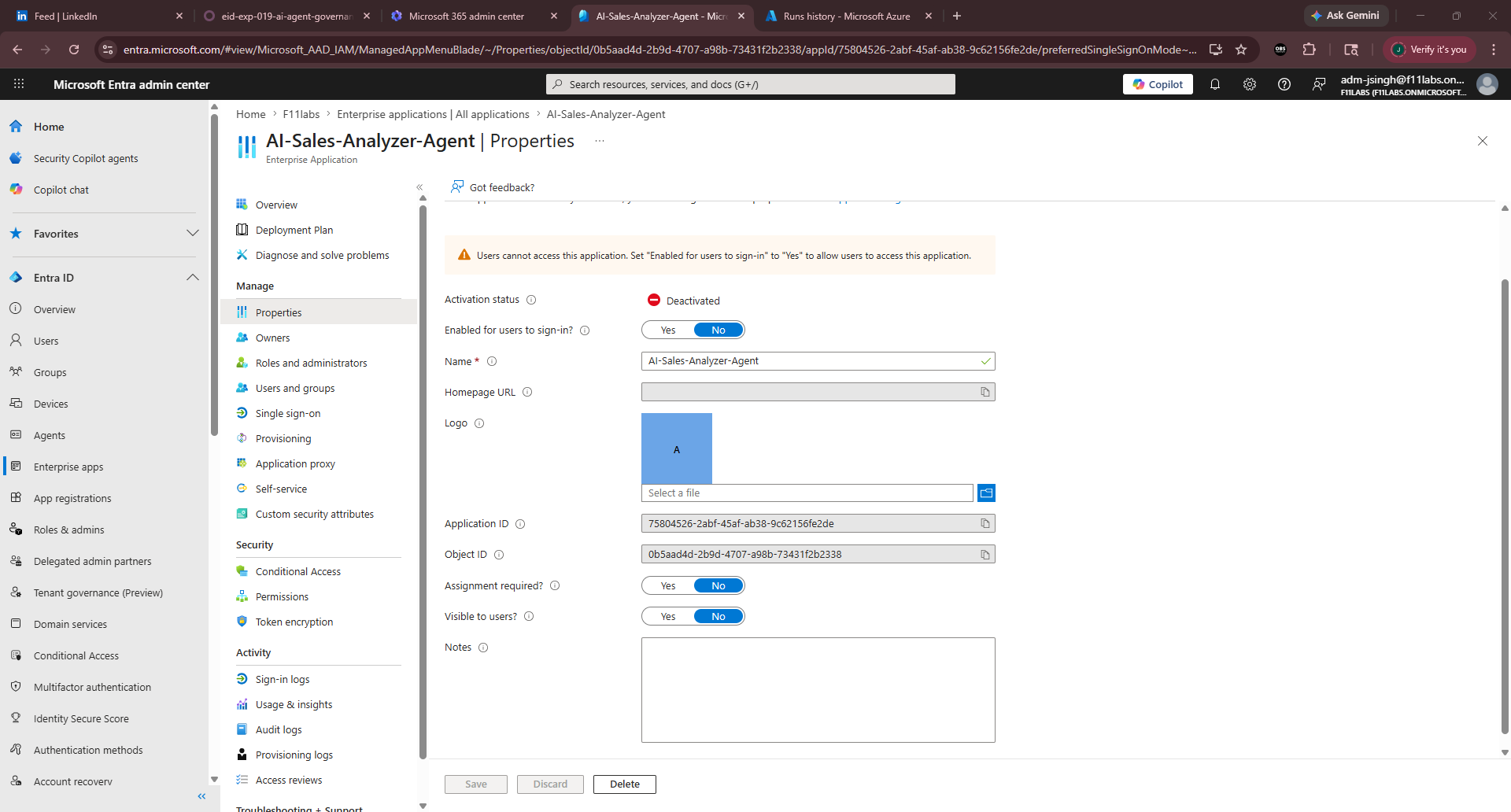Open a new browser tab
1511x812 pixels.
click(957, 16)
